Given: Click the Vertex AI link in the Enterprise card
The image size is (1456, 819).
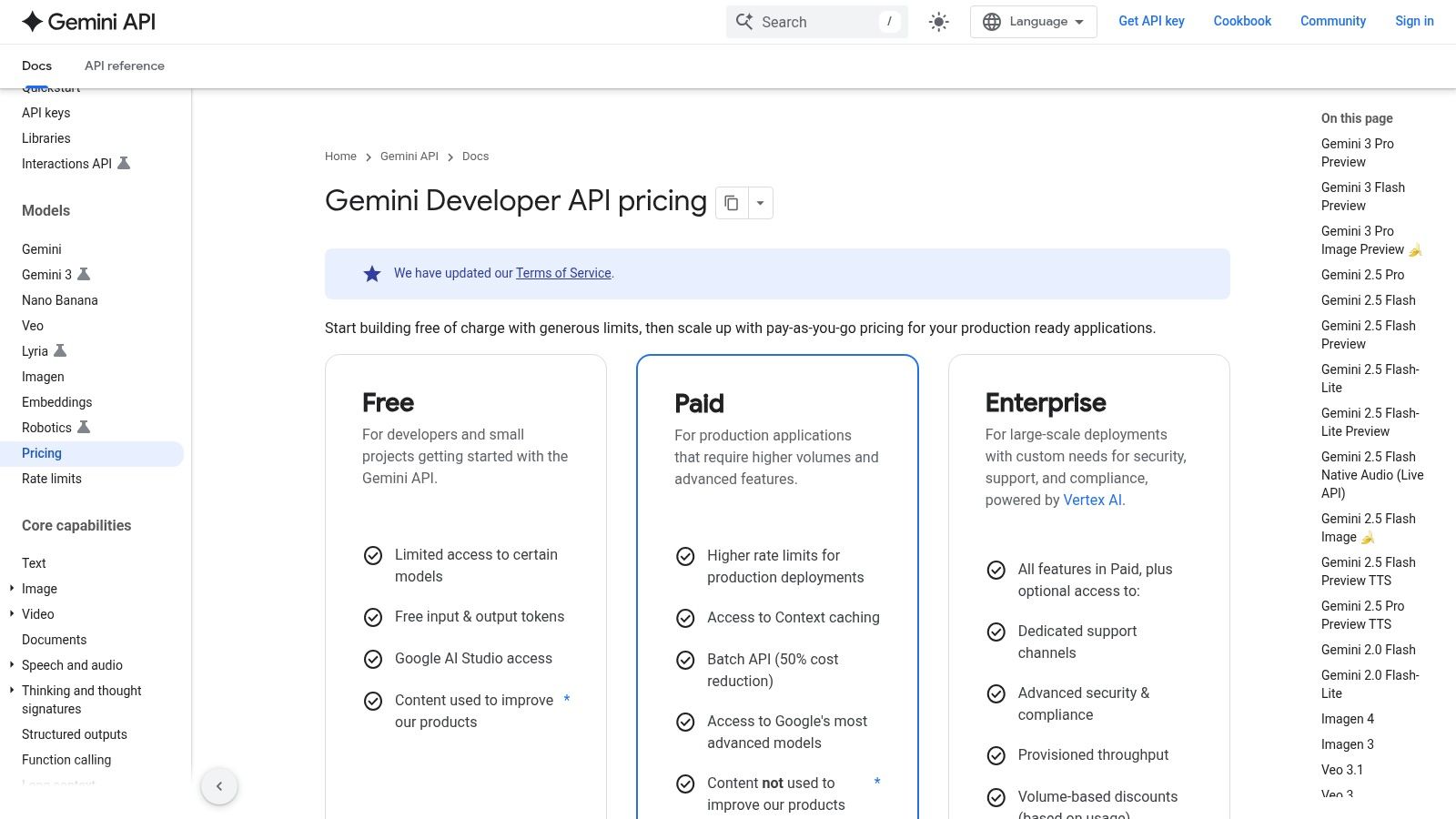Looking at the screenshot, I should click(x=1092, y=500).
